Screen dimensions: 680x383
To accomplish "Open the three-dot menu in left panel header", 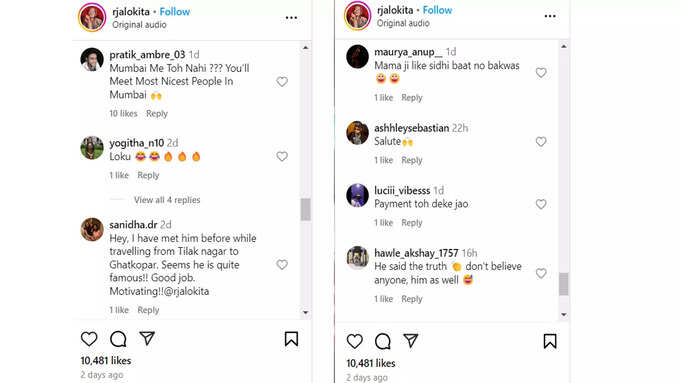I will [291, 18].
